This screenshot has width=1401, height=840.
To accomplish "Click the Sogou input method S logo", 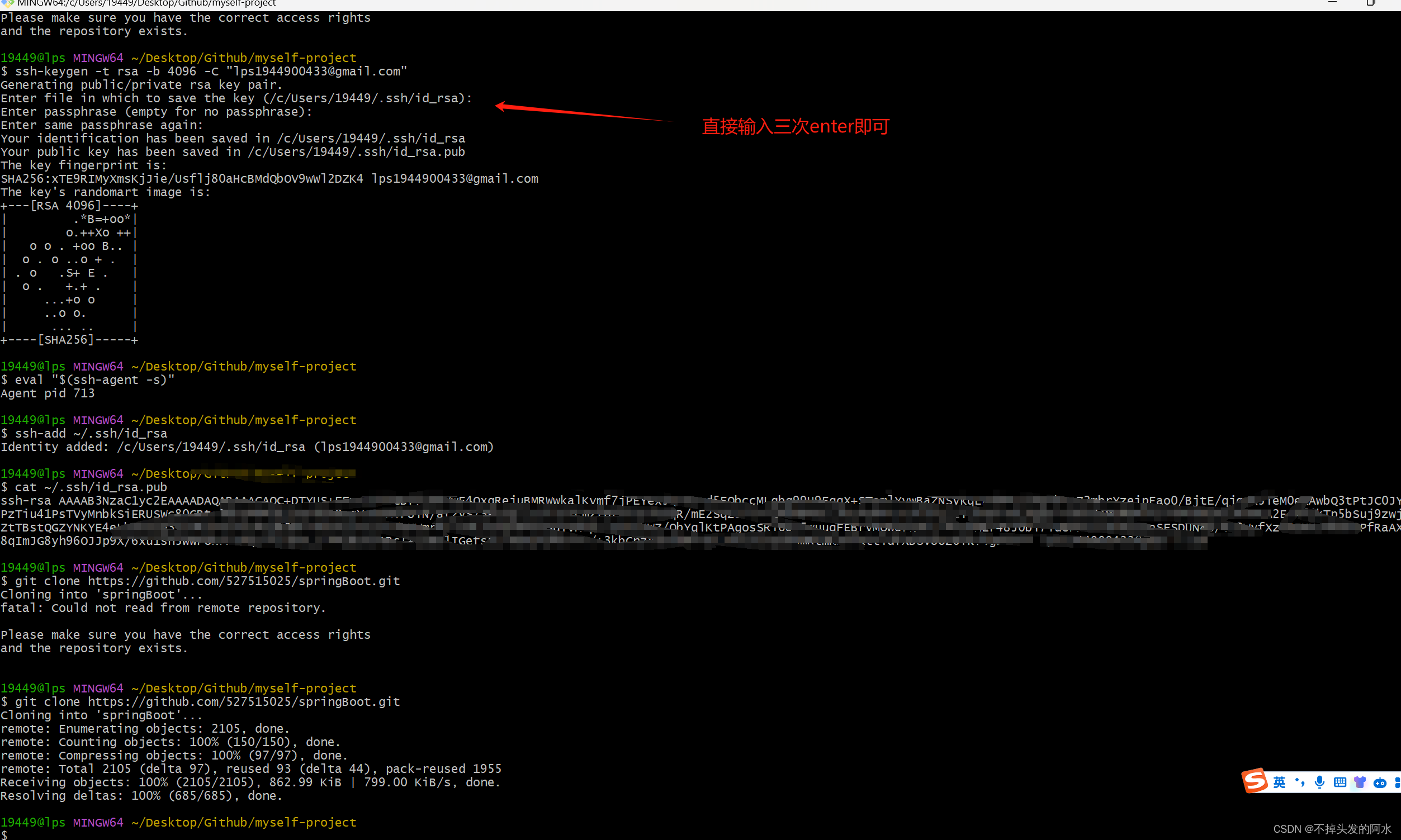I will coord(1256,782).
